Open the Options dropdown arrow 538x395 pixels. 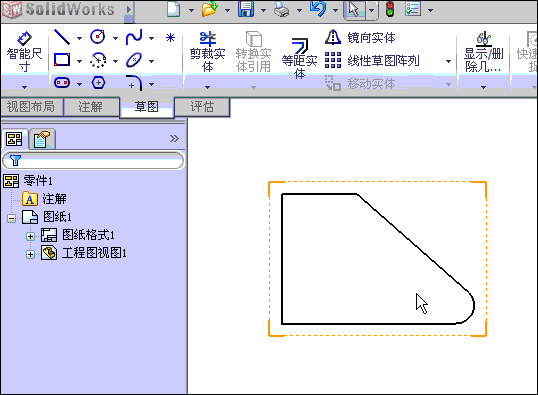tap(430, 10)
